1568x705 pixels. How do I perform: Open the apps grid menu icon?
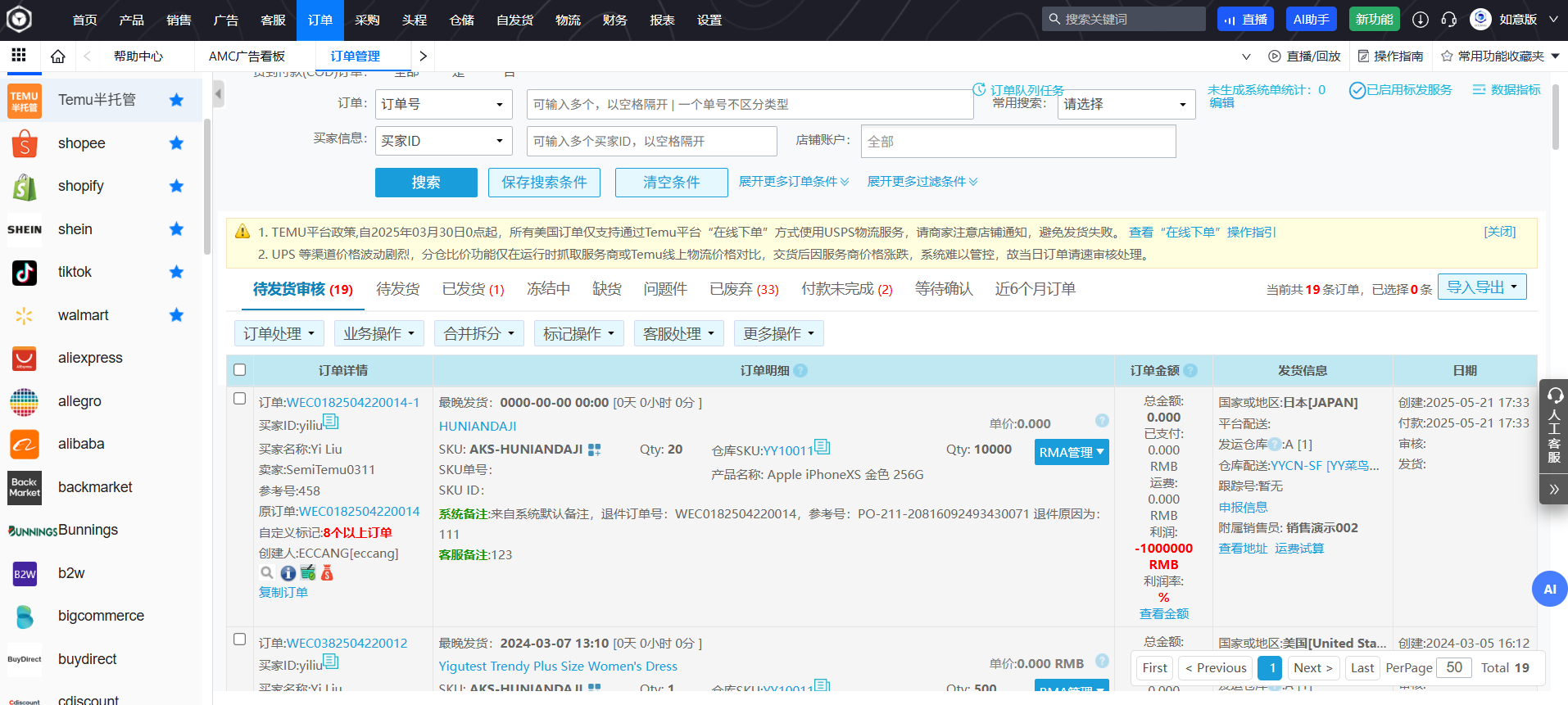click(x=19, y=56)
